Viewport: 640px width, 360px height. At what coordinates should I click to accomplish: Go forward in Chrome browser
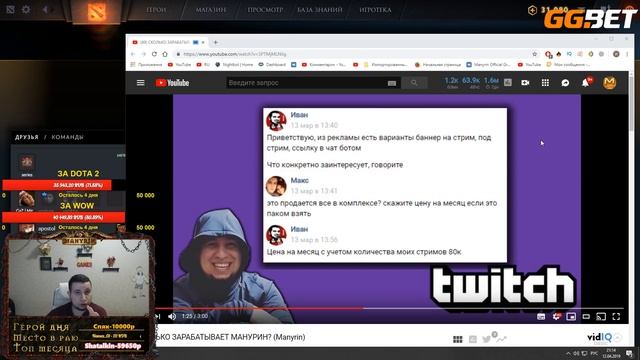pos(144,54)
